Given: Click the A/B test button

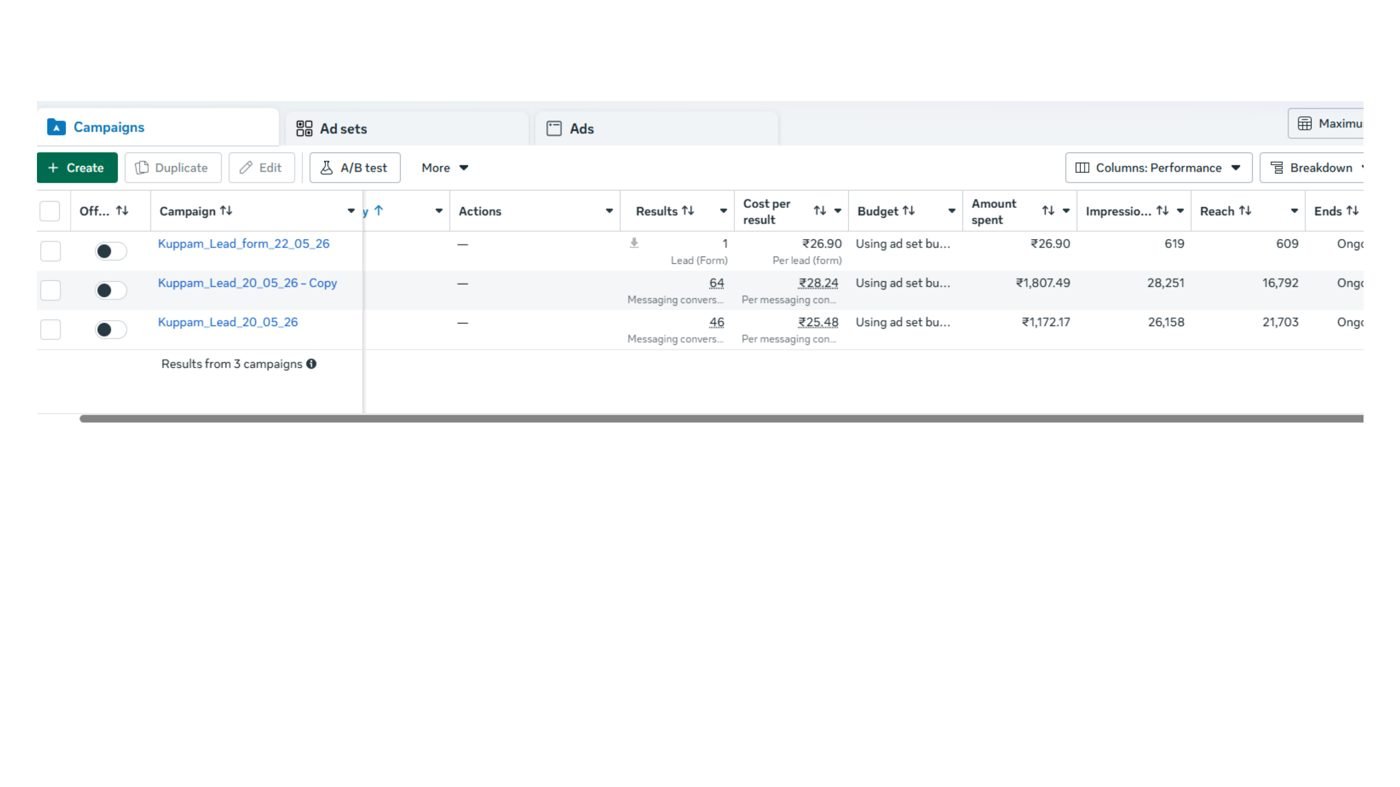Looking at the screenshot, I should (x=355, y=168).
